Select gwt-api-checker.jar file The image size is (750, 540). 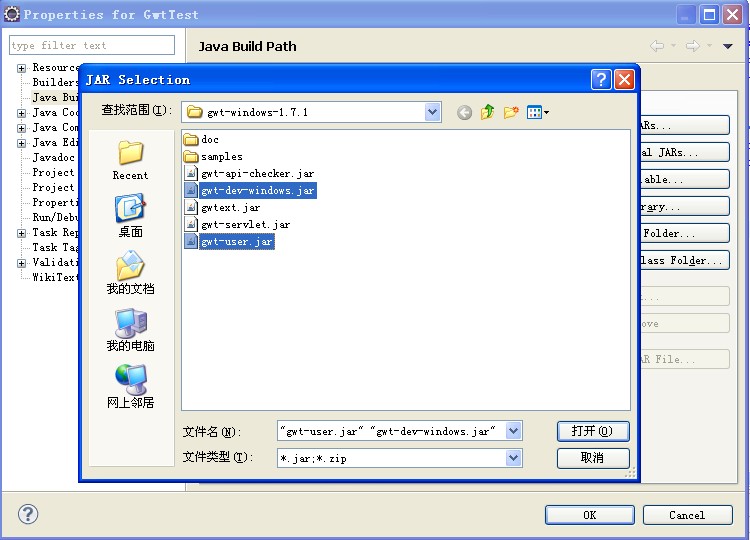coord(250,173)
